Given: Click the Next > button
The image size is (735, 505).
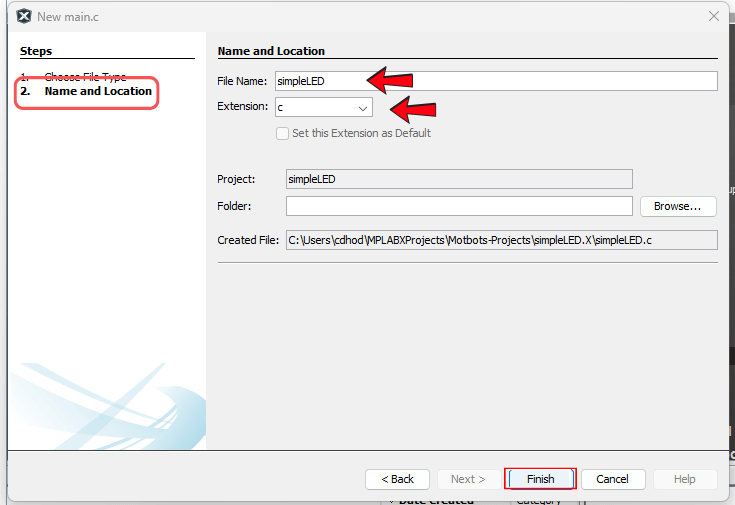Looking at the screenshot, I should pyautogui.click(x=468, y=479).
